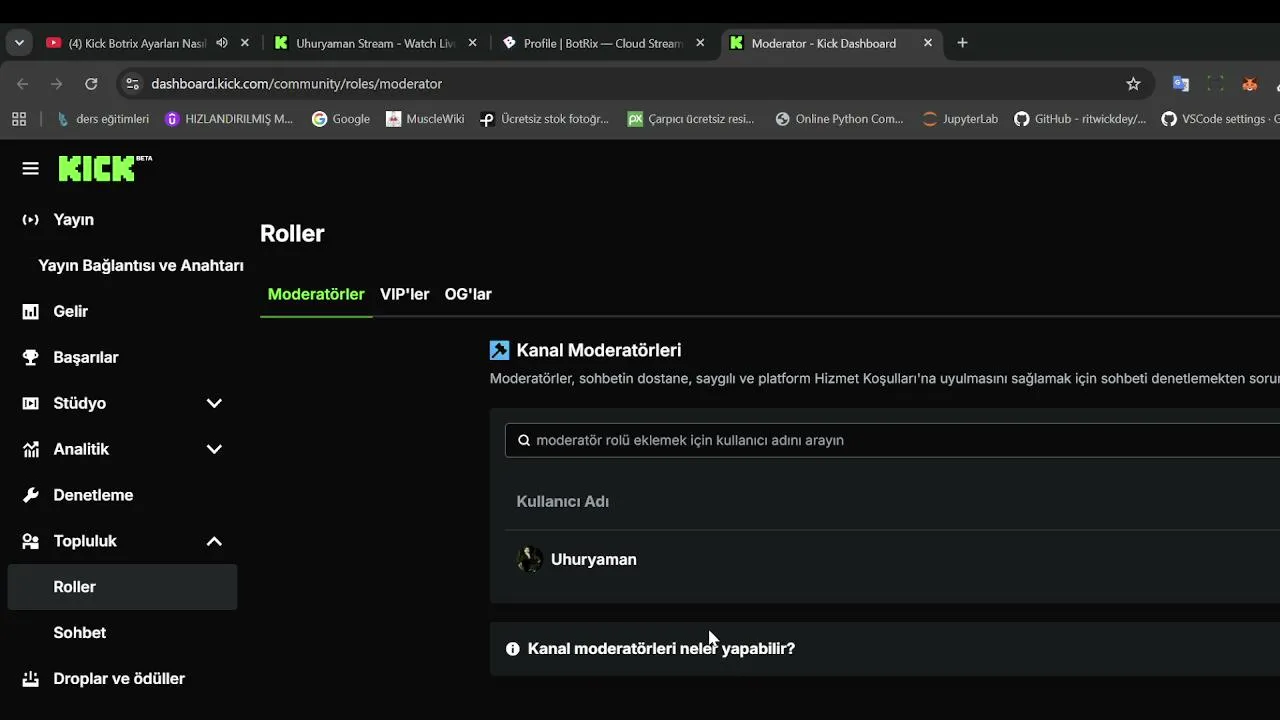
Task: Click the Kanal Moderatörleri sword icon
Action: point(499,351)
